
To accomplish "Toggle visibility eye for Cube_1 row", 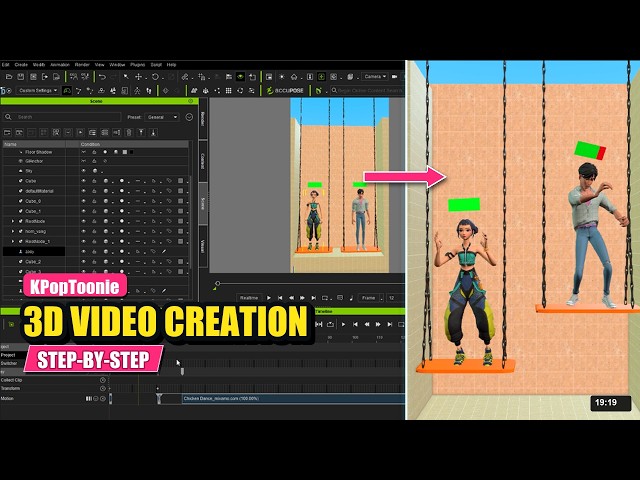I will tap(84, 211).
